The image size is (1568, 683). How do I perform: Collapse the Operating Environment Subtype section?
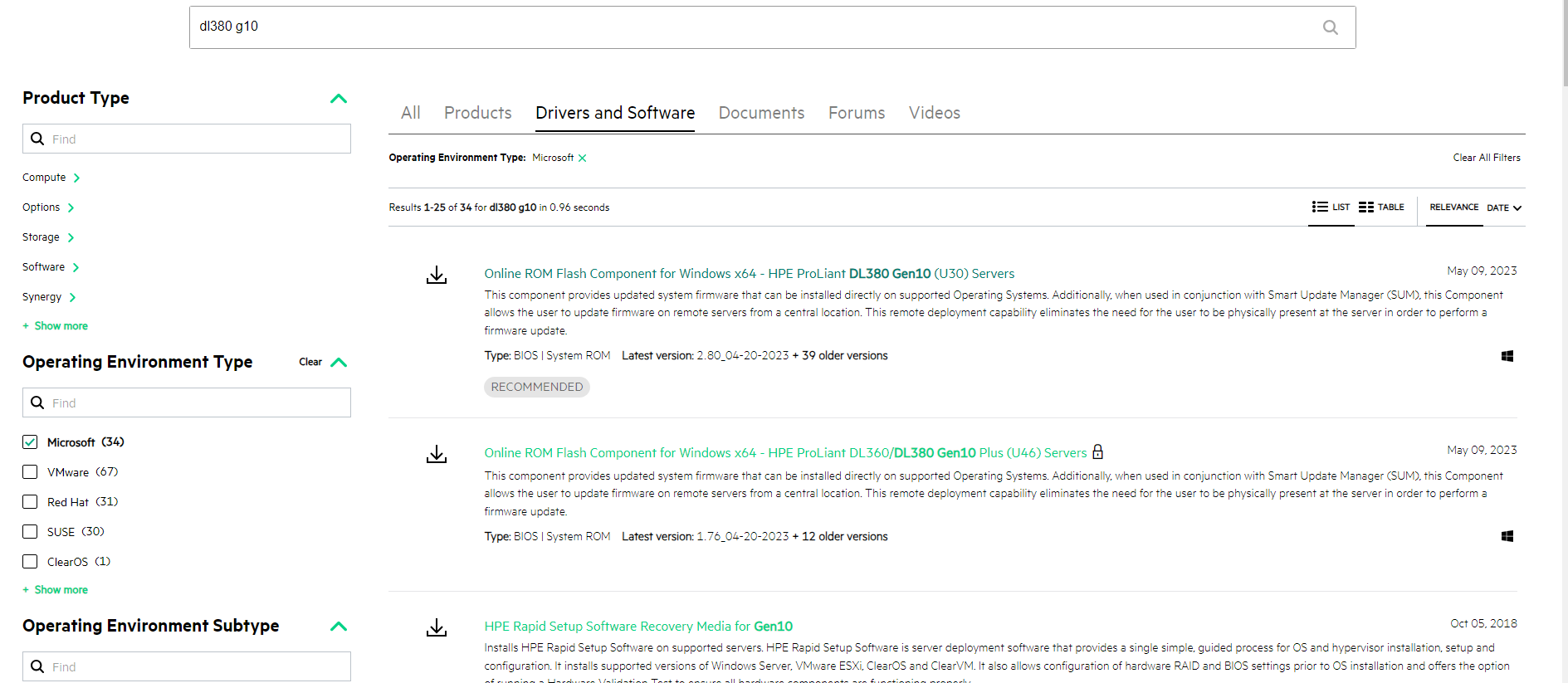point(339,627)
